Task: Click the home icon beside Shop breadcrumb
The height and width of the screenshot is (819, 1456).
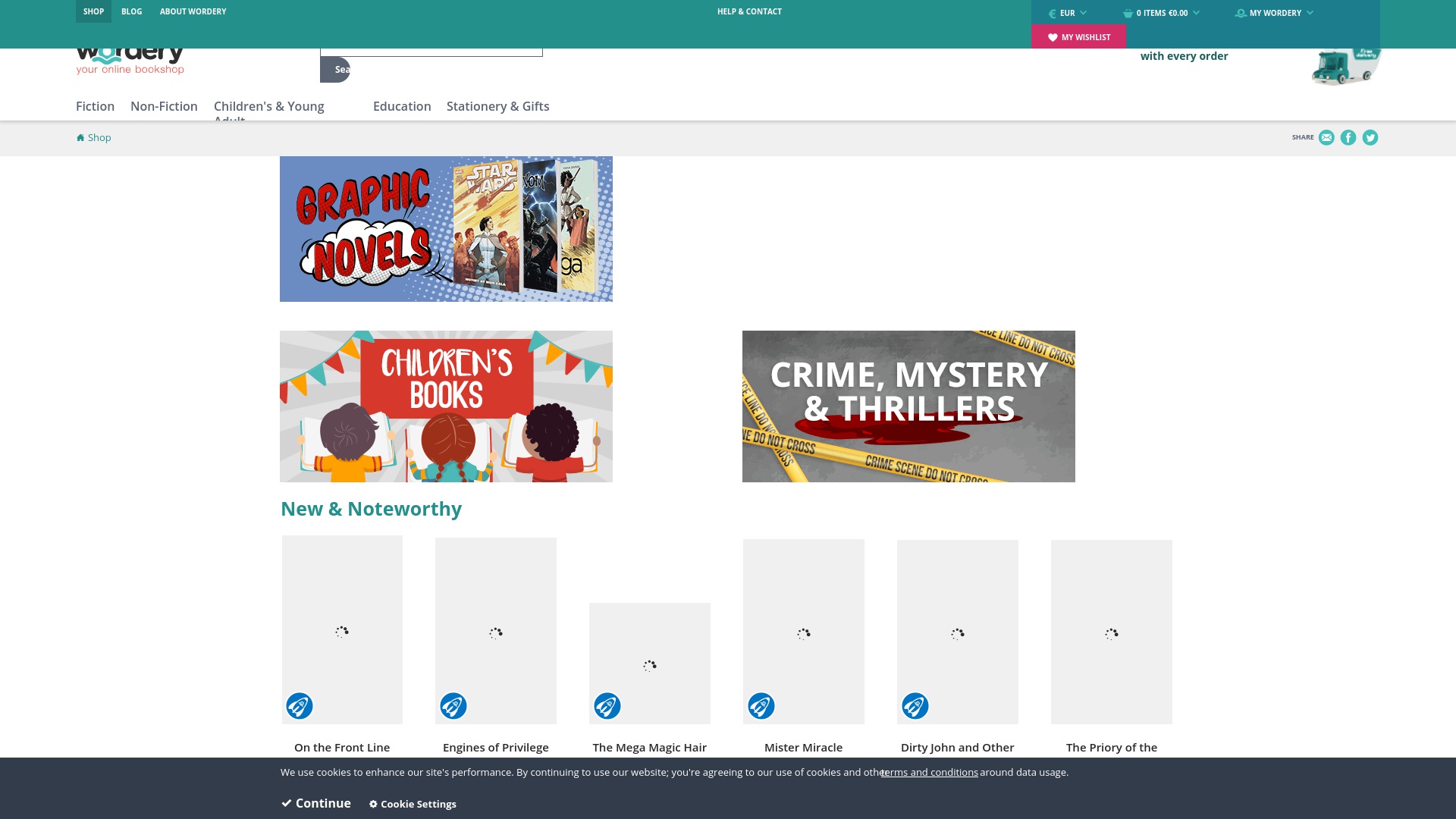Action: pyautogui.click(x=80, y=137)
